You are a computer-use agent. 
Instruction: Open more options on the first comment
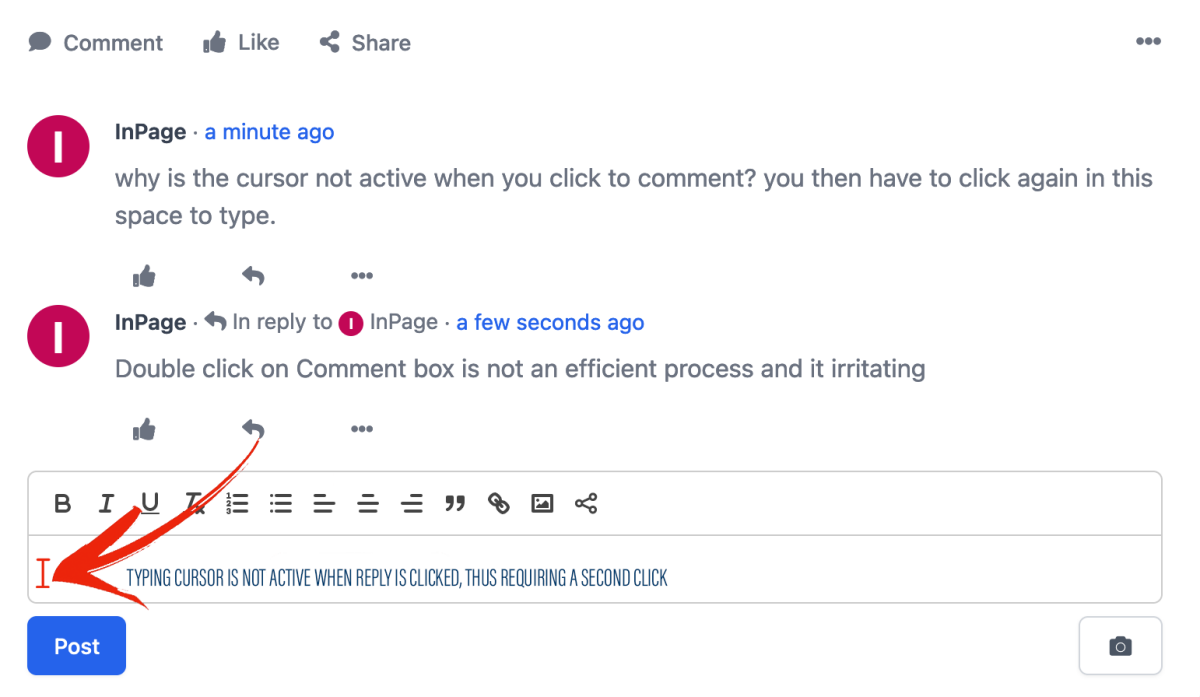[362, 276]
